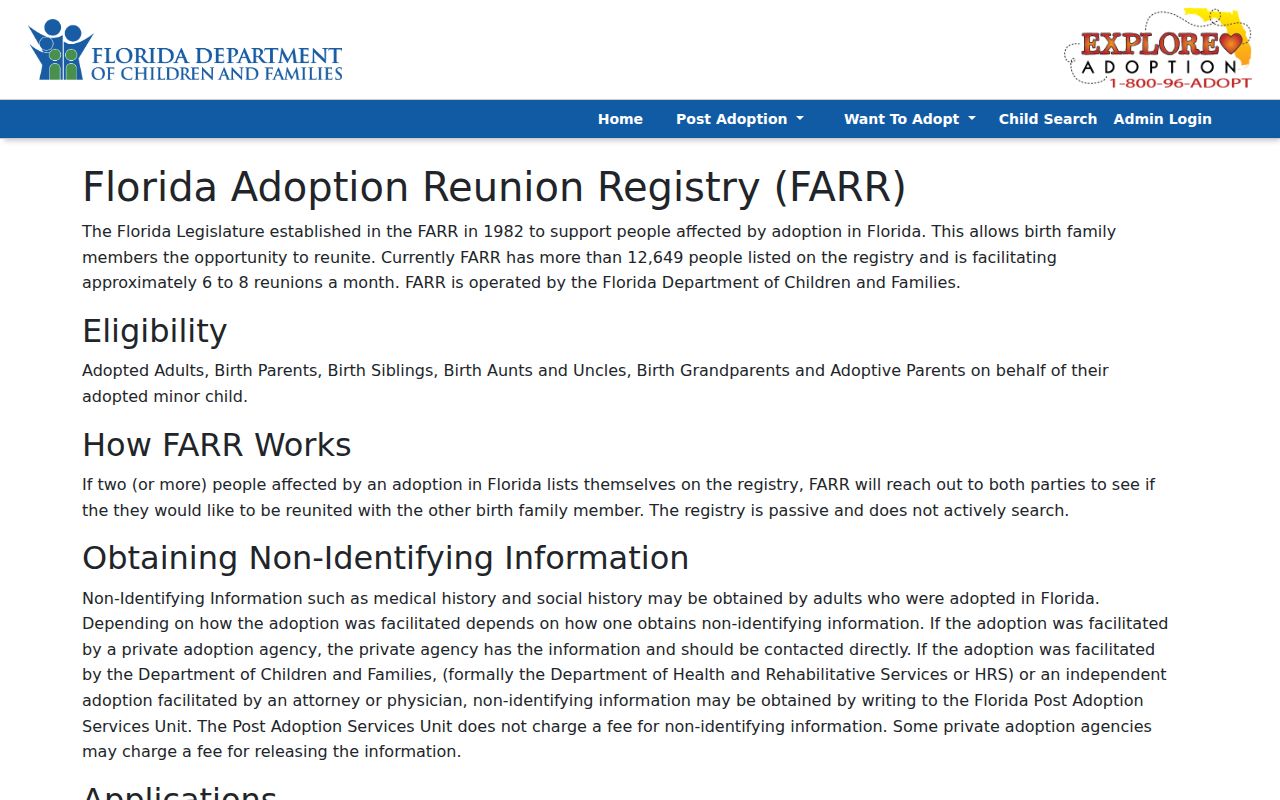Click the Eligibility heading
The width and height of the screenshot is (1280, 800).
pyautogui.click(x=155, y=331)
